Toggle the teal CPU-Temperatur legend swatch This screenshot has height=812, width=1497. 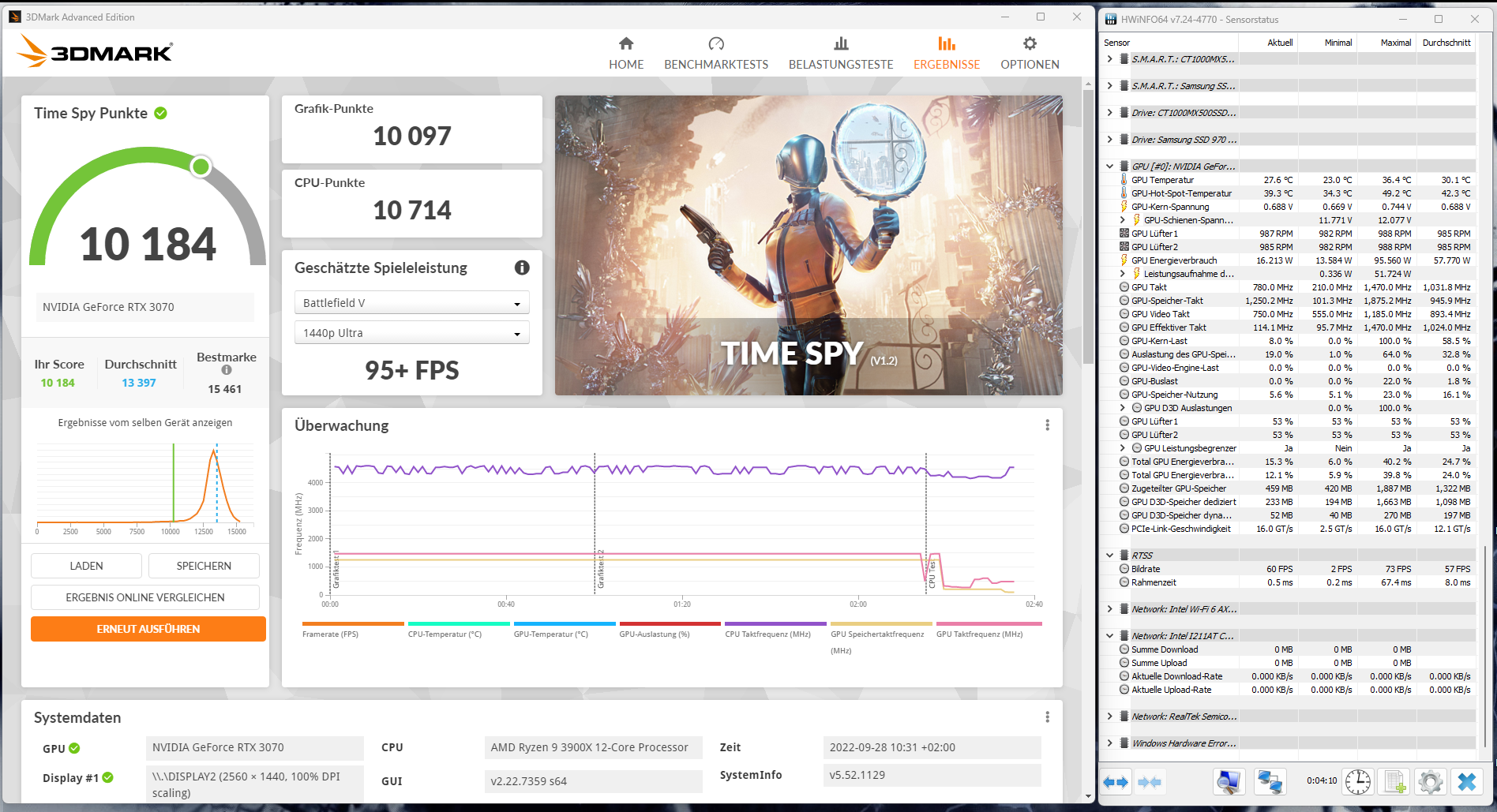pos(459,623)
